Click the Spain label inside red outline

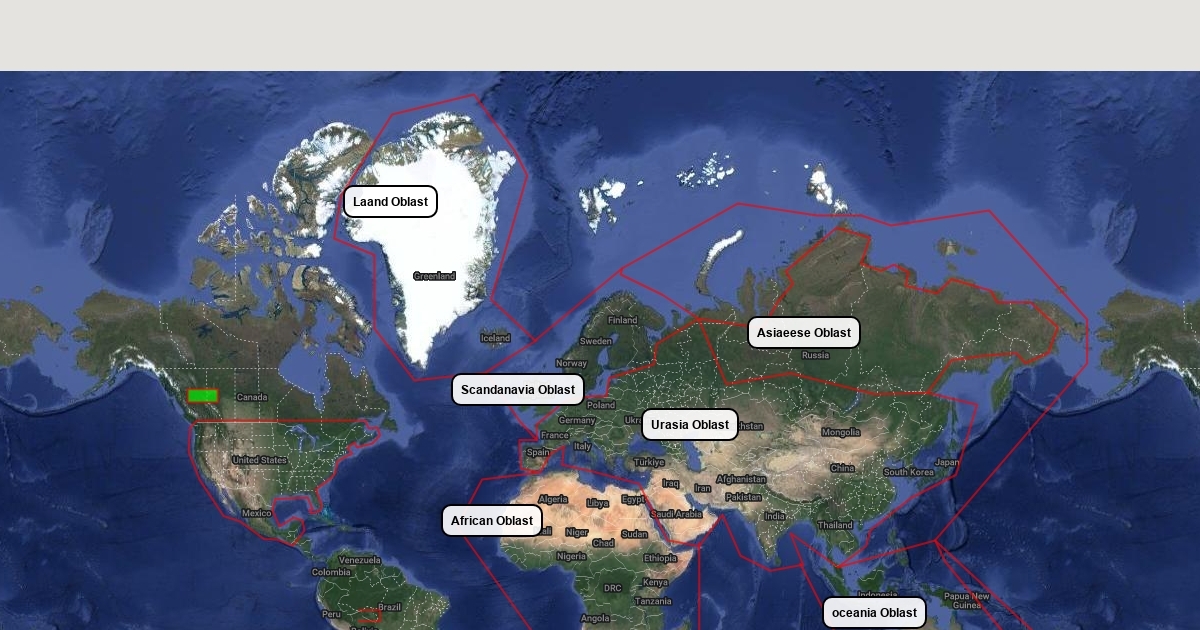pos(538,452)
